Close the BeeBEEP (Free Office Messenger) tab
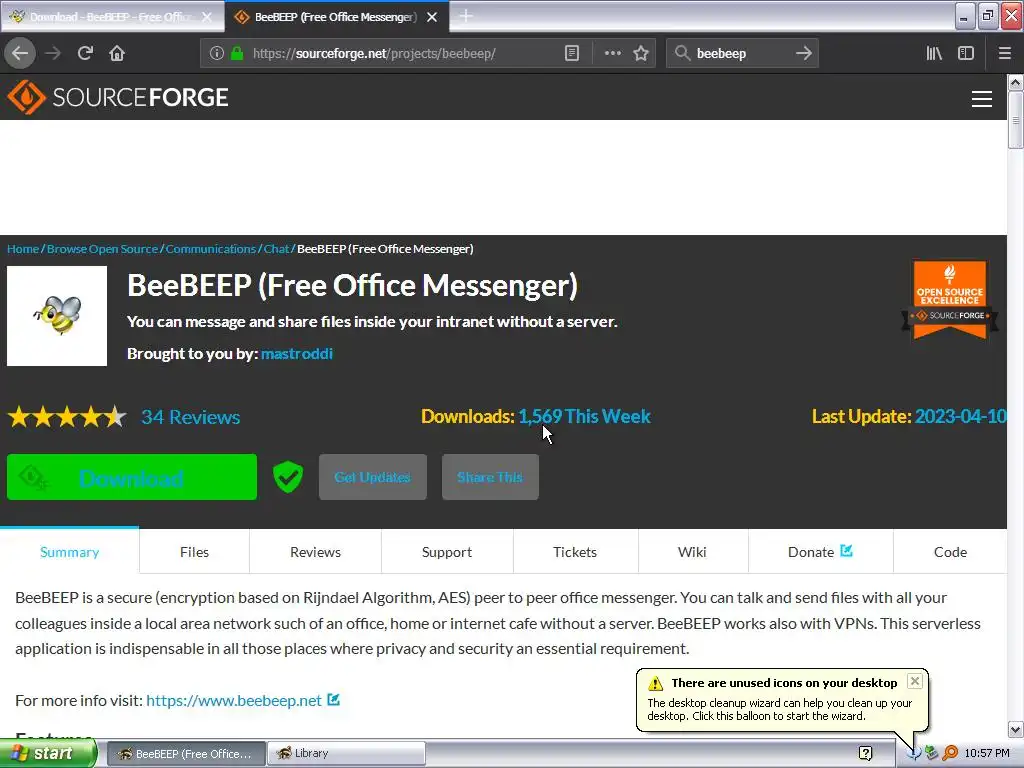This screenshot has height=768, width=1024. point(432,17)
